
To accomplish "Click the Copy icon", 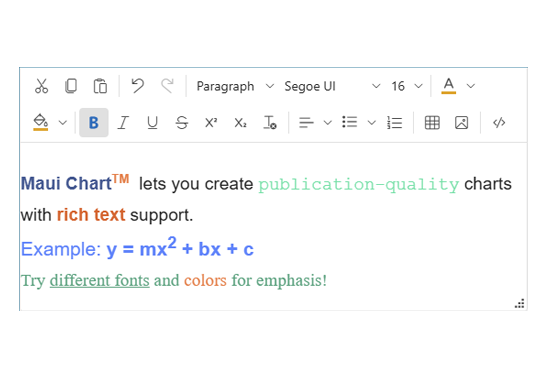I will pos(71,86).
